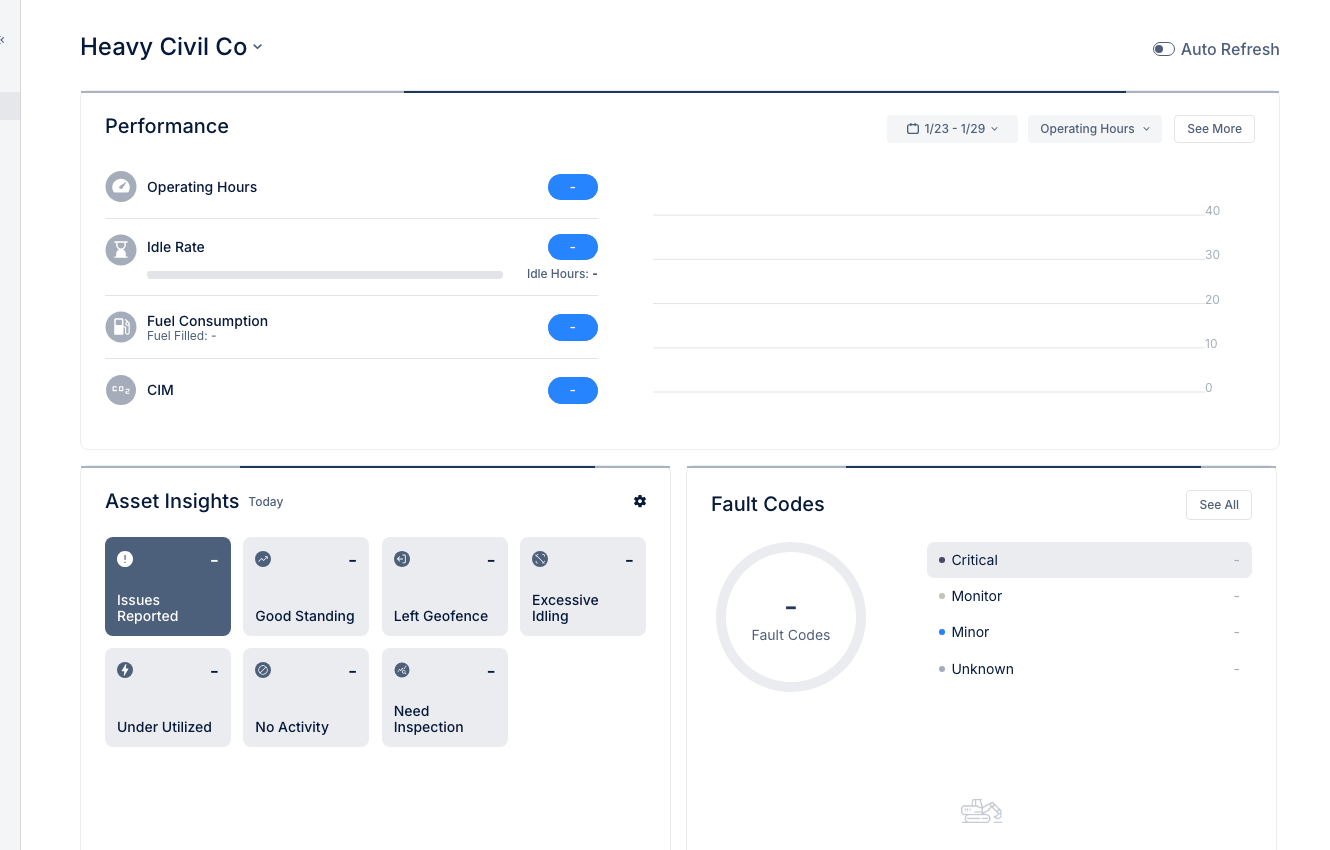Click the Need Inspection tile icon
Screen dimensions: 1330x850
[x=401, y=670]
